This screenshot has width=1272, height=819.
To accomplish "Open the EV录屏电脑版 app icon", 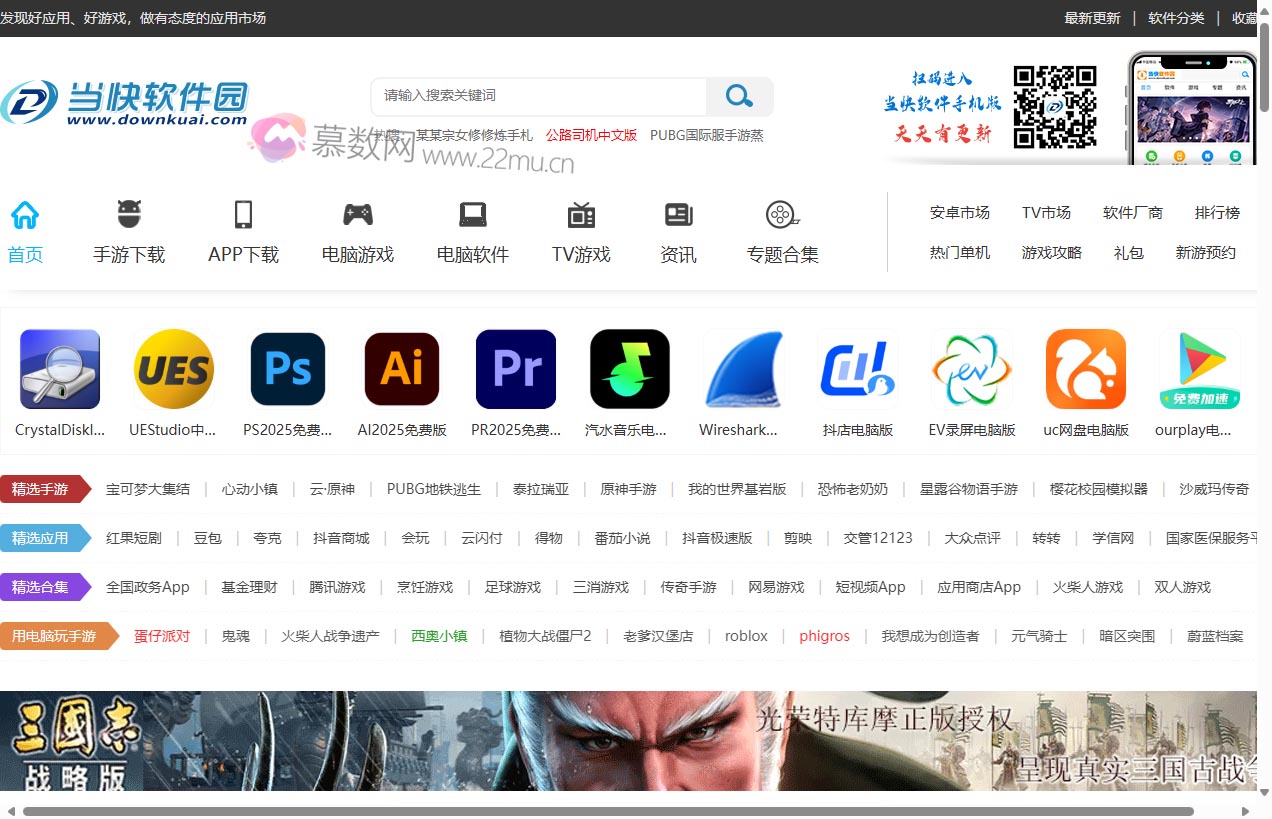I will (971, 369).
